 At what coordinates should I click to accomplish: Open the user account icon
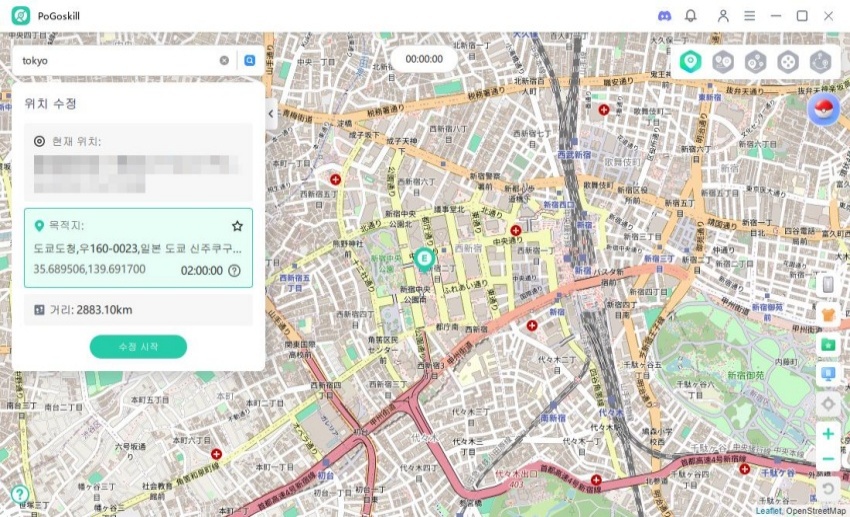click(723, 16)
